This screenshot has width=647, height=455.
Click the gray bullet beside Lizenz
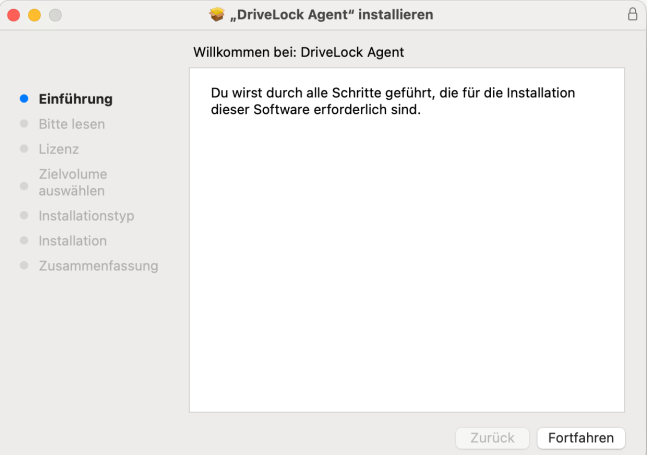(x=24, y=149)
